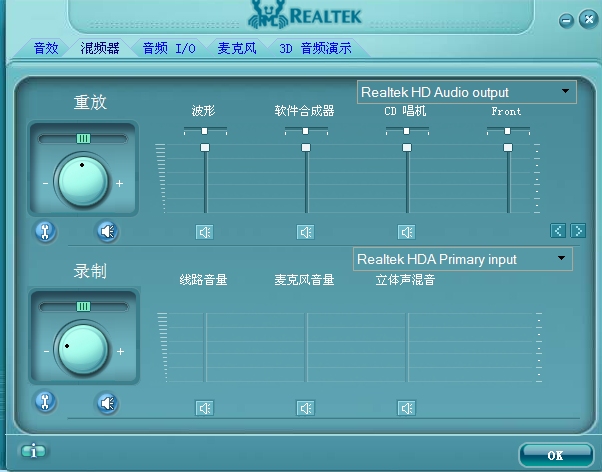Switch to the 麦克风 tab
The width and height of the screenshot is (602, 472).
click(x=237, y=48)
